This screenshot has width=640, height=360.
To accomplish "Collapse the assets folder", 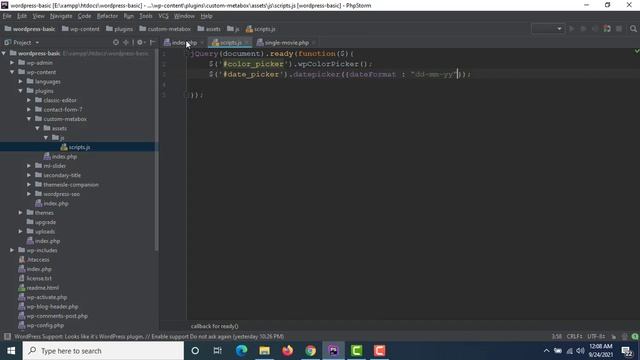I will (x=38, y=129).
